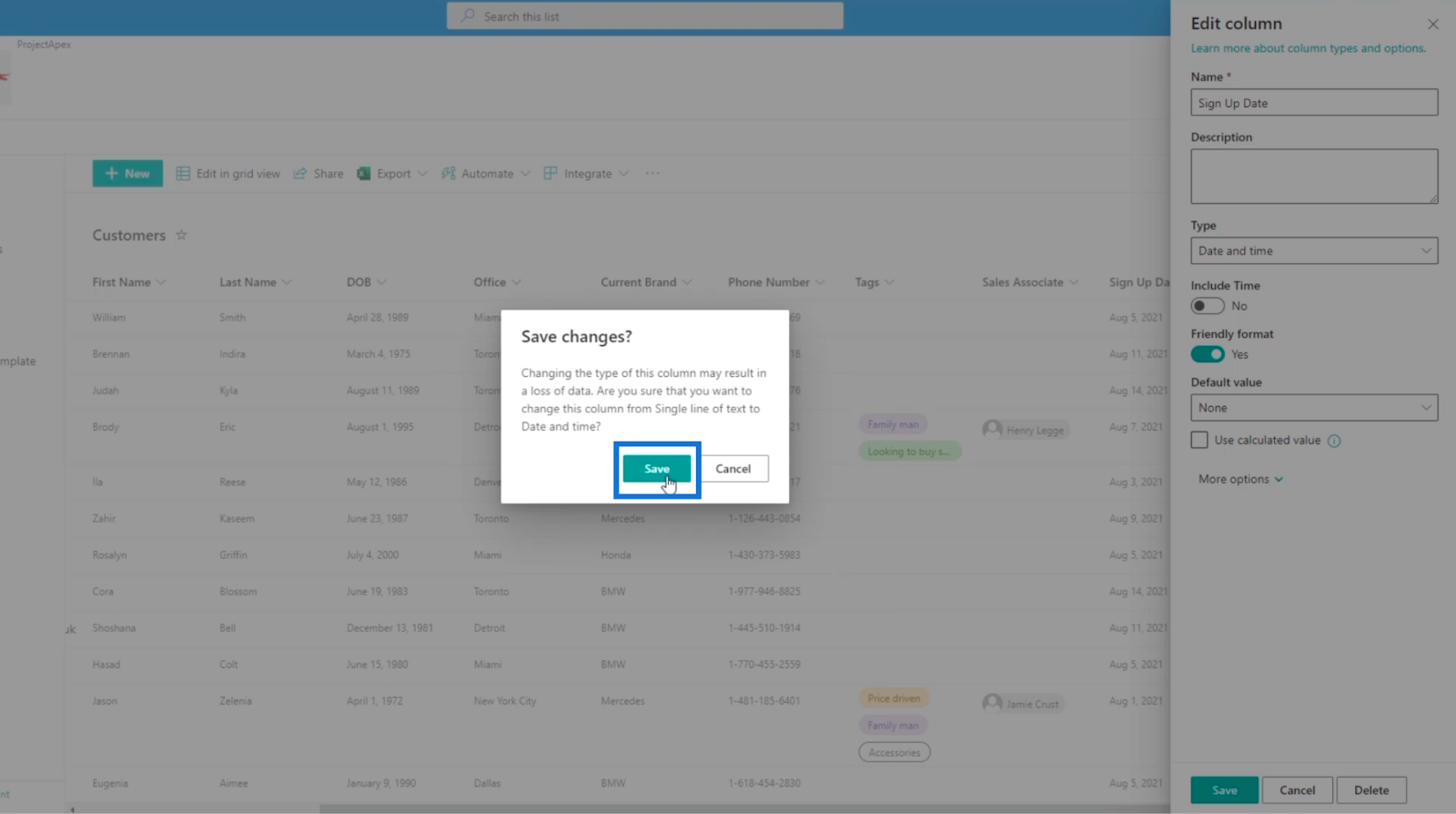Open the Default value dropdown
The height and width of the screenshot is (814, 1456).
(1314, 407)
